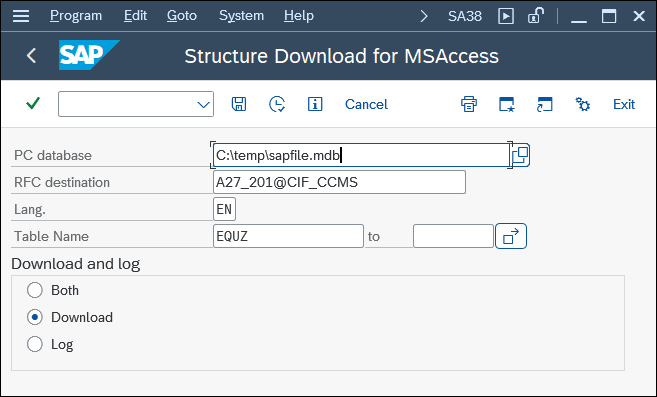Click the Save disk icon
Viewport: 657px width, 397px height.
pyautogui.click(x=239, y=104)
